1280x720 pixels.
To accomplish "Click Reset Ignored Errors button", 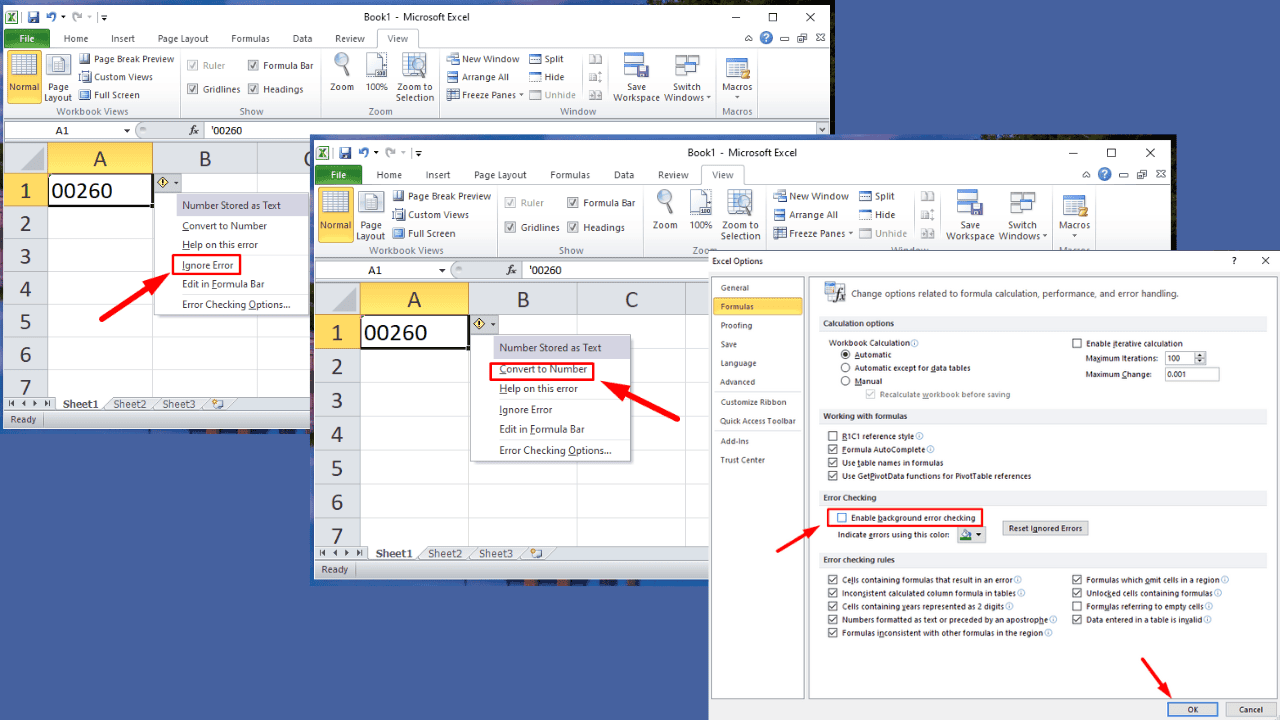I will tap(1045, 528).
